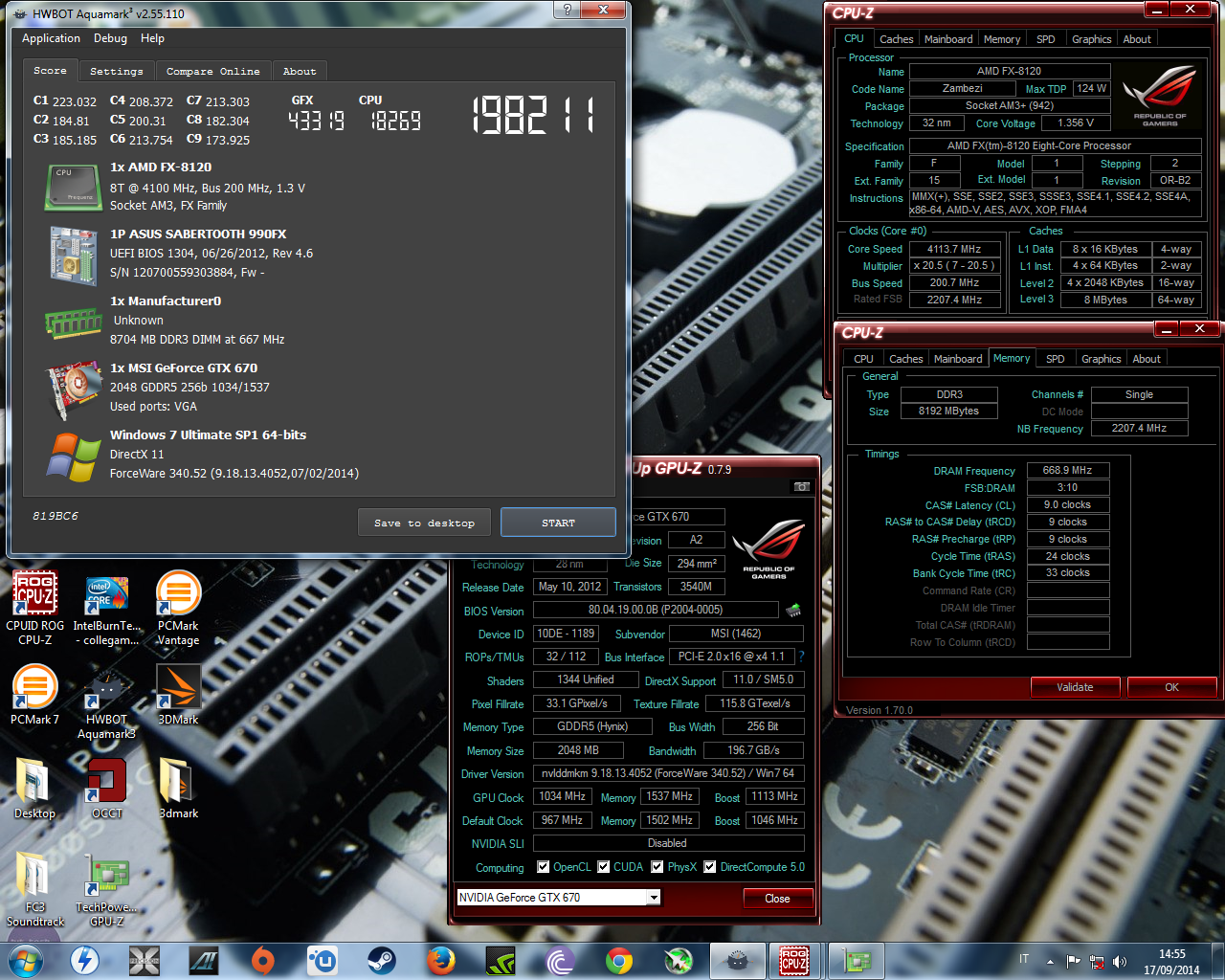Open the Windows Start button
Image resolution: width=1225 pixels, height=980 pixels.
click(26, 960)
